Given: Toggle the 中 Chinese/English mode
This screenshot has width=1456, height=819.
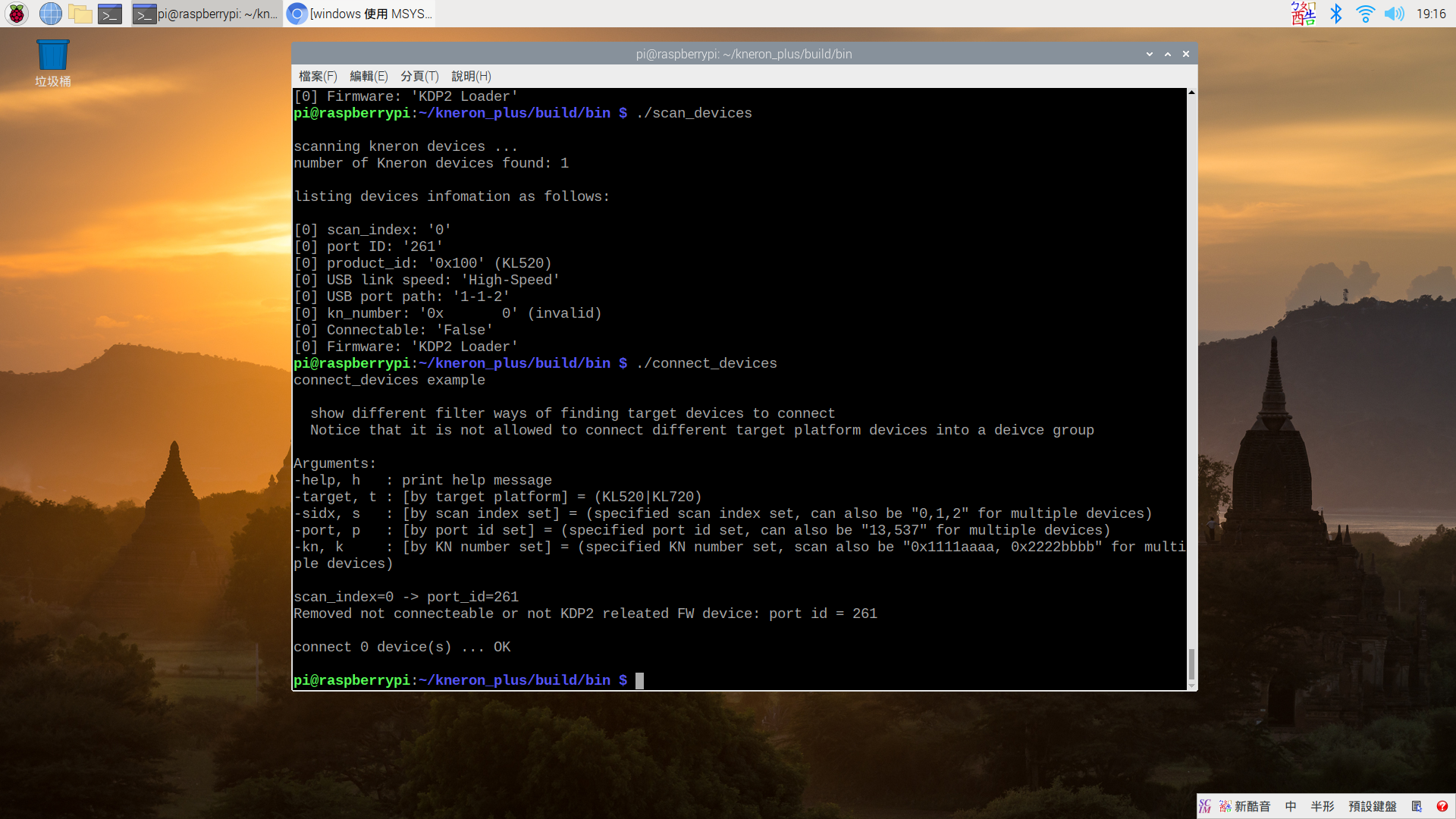Looking at the screenshot, I should [1291, 806].
